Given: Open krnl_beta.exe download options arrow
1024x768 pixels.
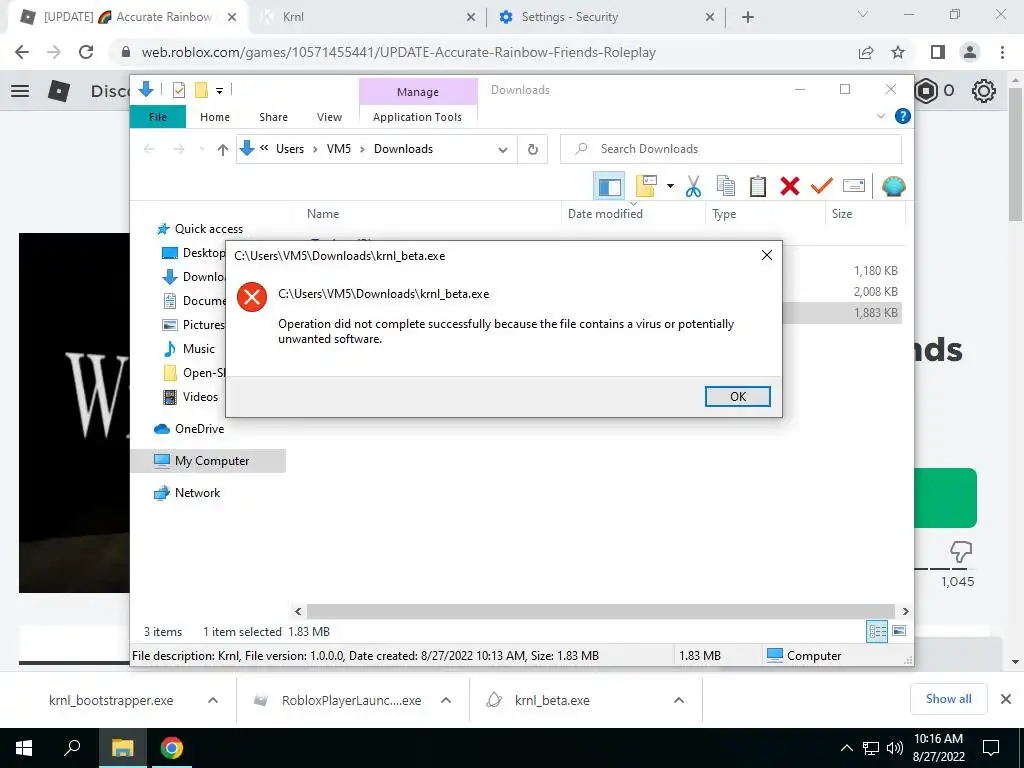Looking at the screenshot, I should click(x=679, y=700).
